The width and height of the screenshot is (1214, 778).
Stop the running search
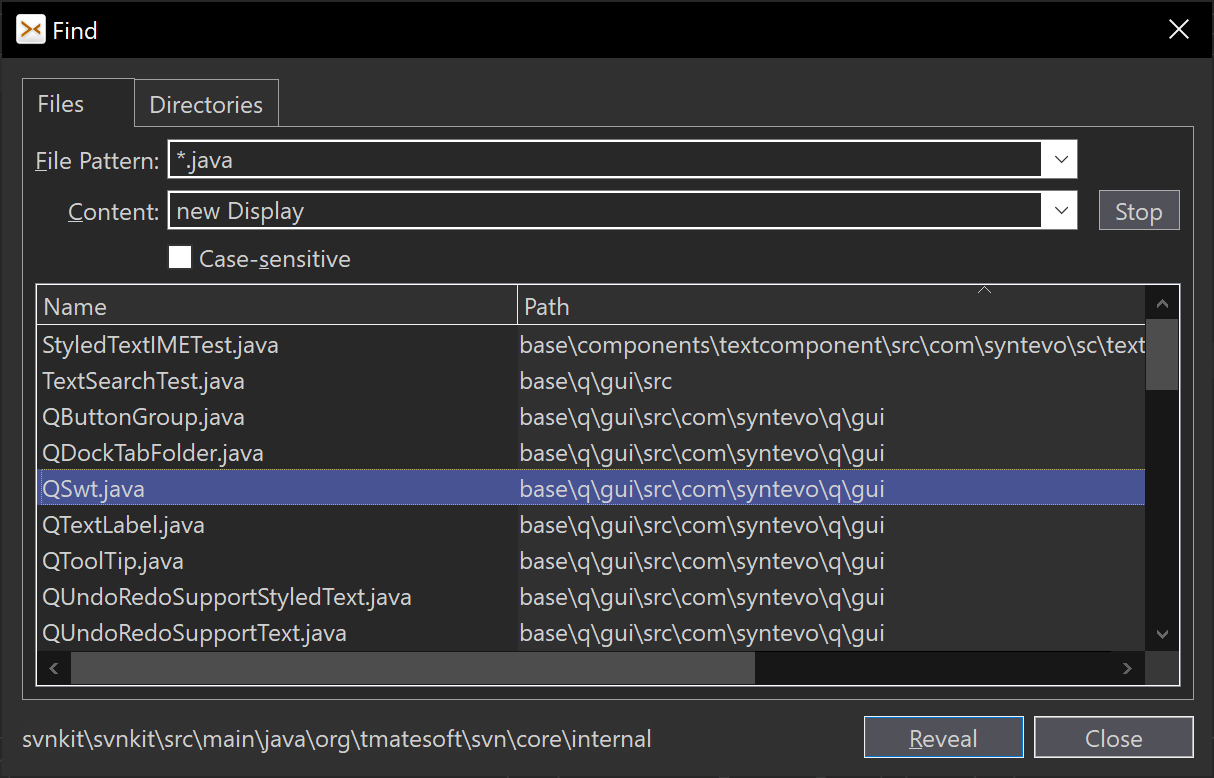pos(1138,210)
